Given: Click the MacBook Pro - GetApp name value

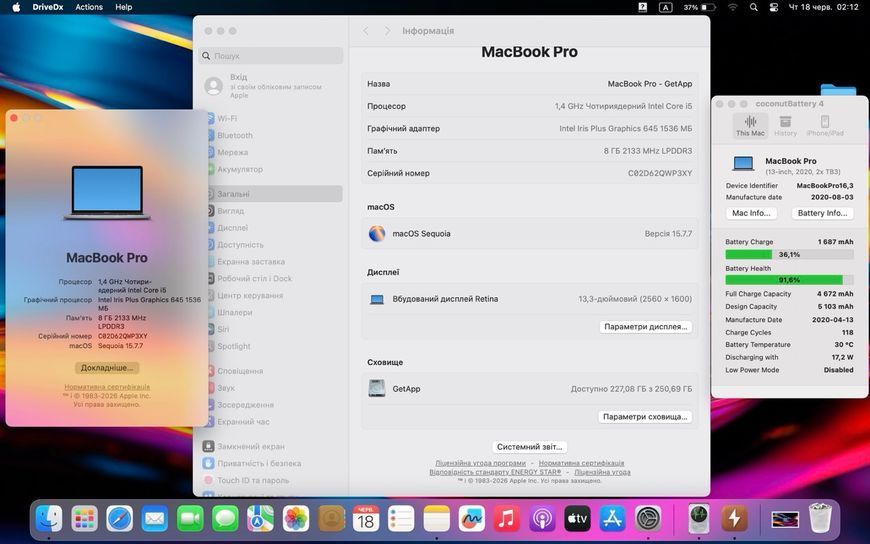Looking at the screenshot, I should pos(650,84).
